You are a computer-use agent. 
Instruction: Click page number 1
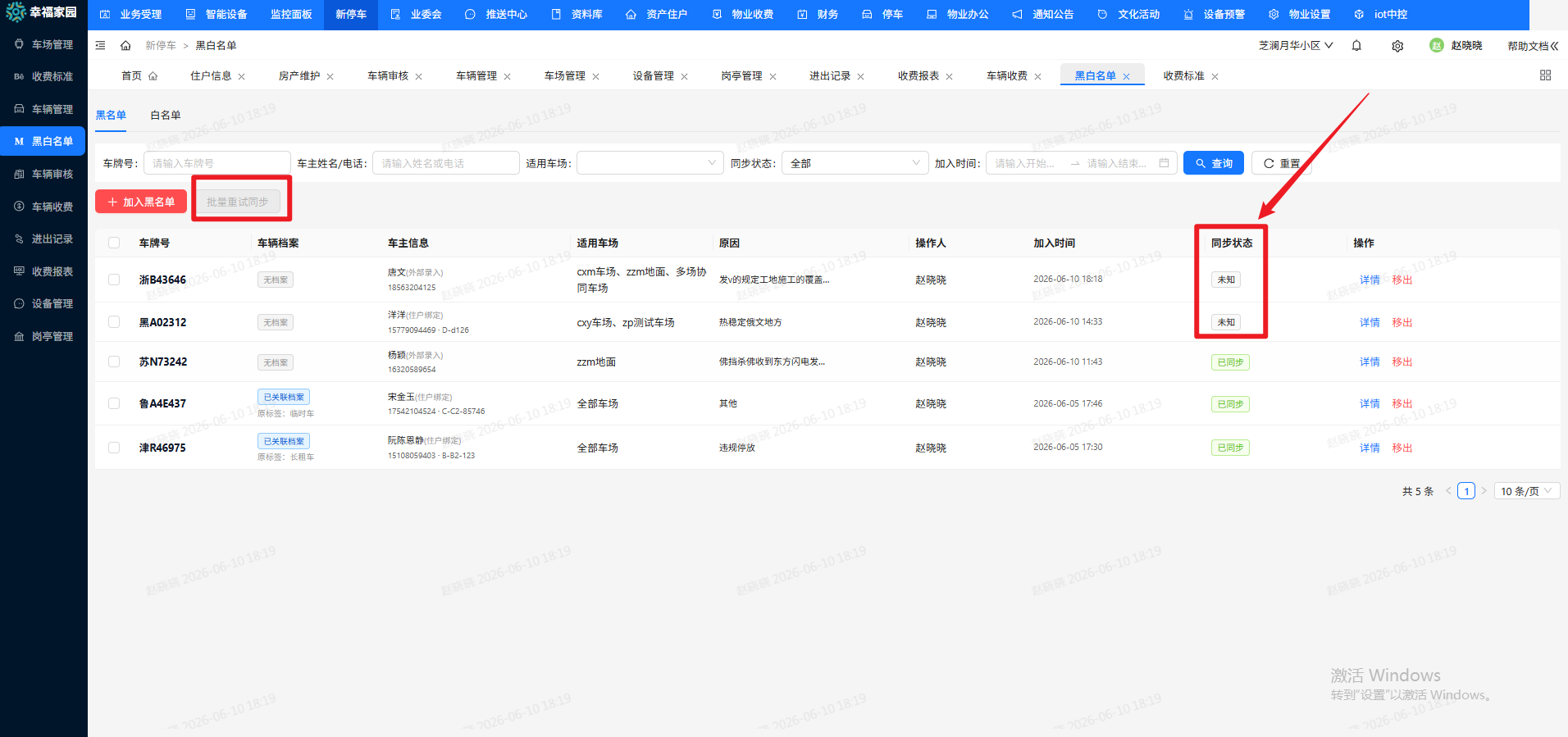[1466, 491]
